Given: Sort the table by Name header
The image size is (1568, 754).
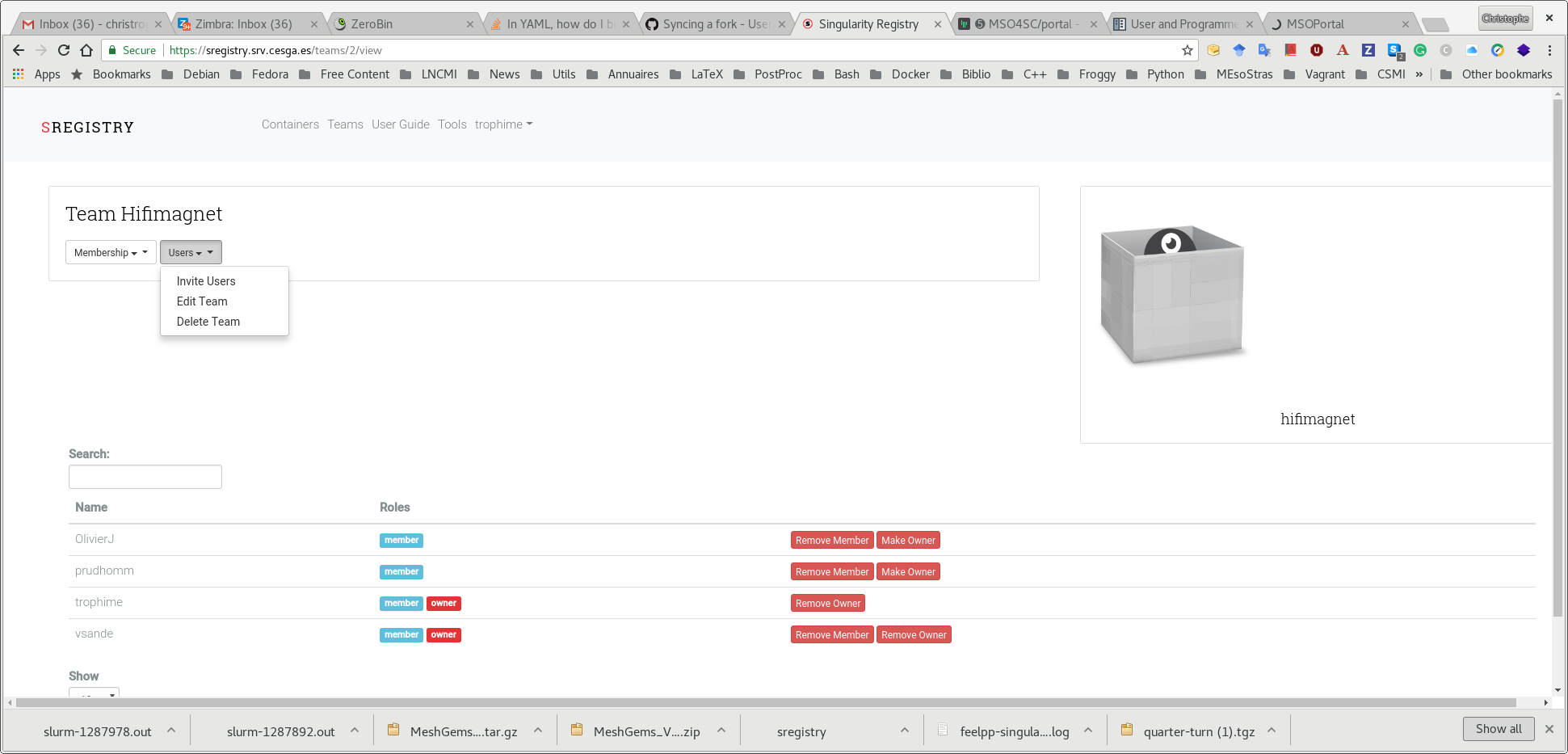Looking at the screenshot, I should [91, 508].
